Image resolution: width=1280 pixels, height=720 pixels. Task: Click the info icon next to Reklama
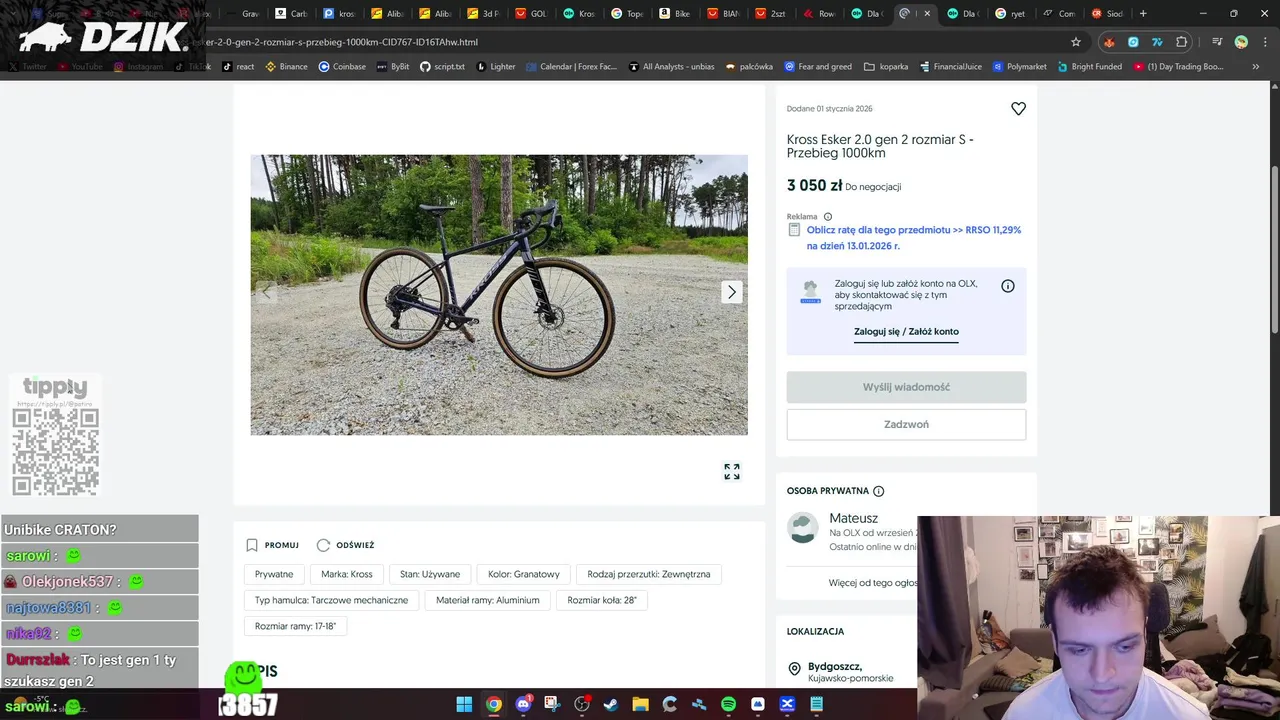(x=827, y=217)
